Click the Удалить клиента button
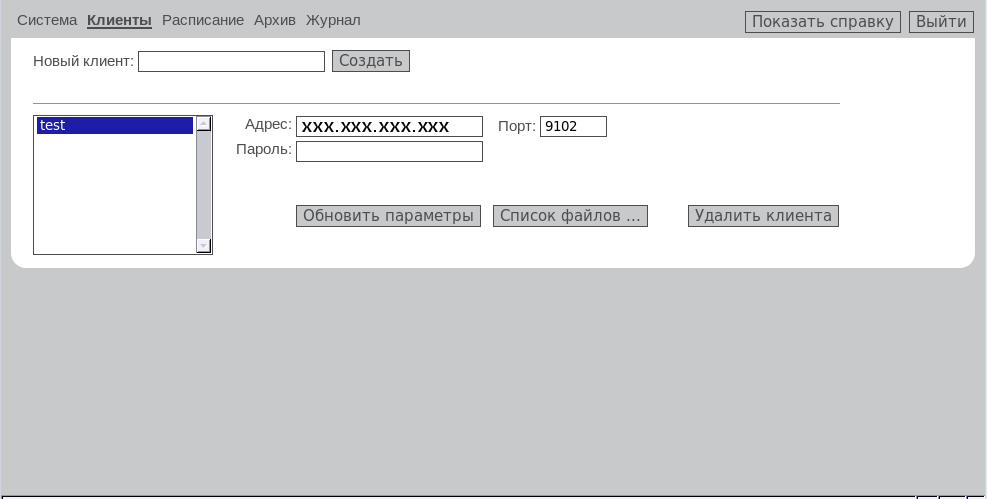 pyautogui.click(x=763, y=216)
